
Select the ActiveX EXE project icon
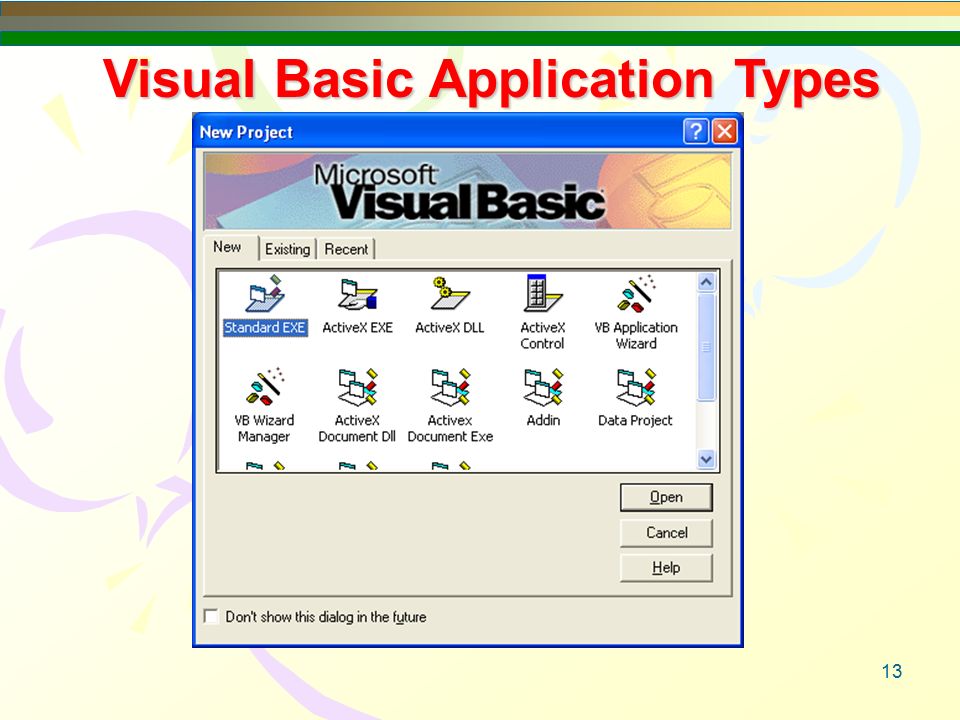tap(358, 294)
